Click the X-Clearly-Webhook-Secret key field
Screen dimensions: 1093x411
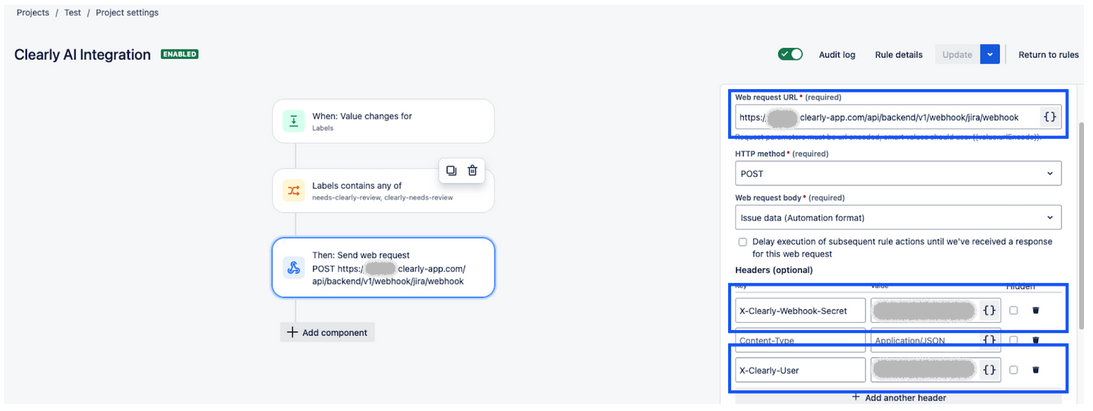click(x=800, y=311)
